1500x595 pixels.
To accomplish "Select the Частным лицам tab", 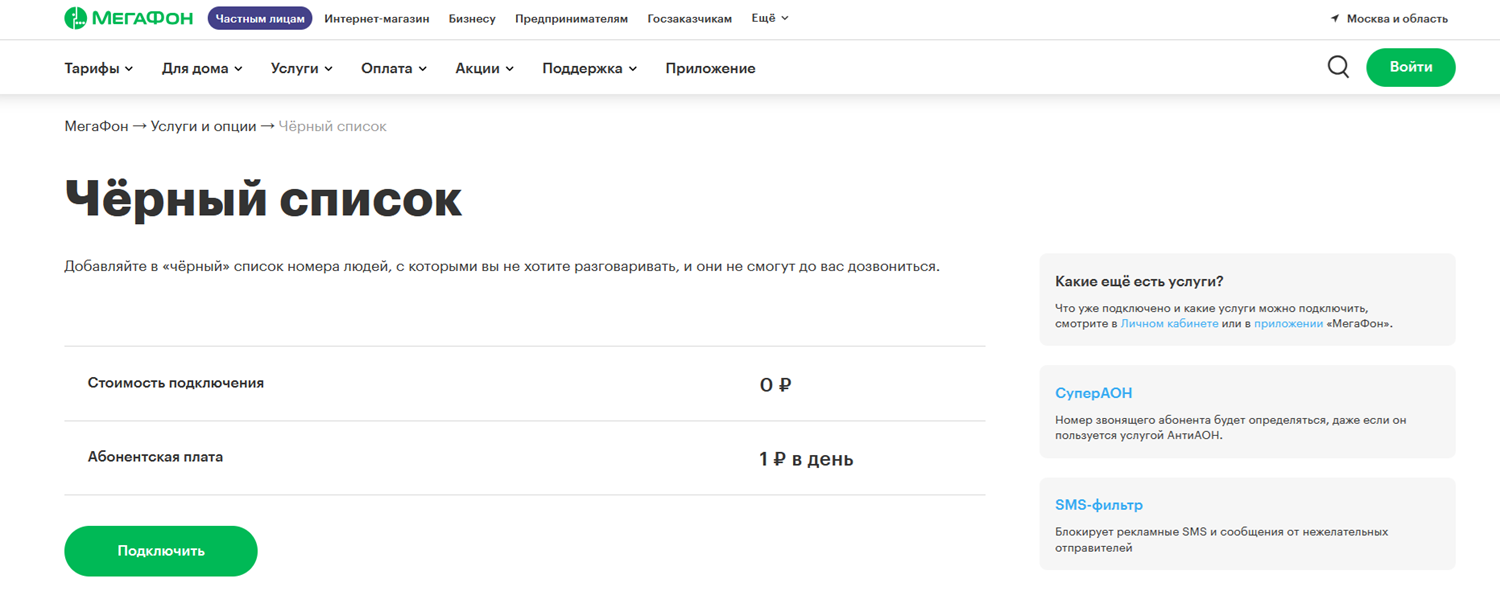I will pyautogui.click(x=260, y=18).
